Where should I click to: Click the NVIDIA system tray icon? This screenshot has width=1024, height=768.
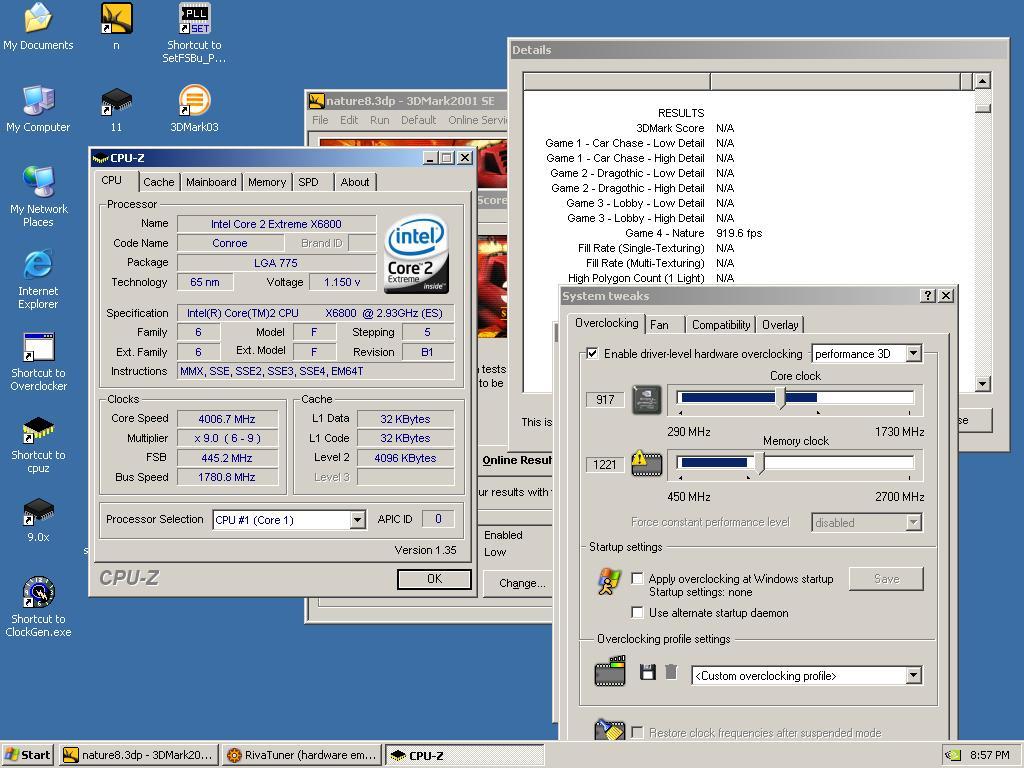[x=953, y=755]
